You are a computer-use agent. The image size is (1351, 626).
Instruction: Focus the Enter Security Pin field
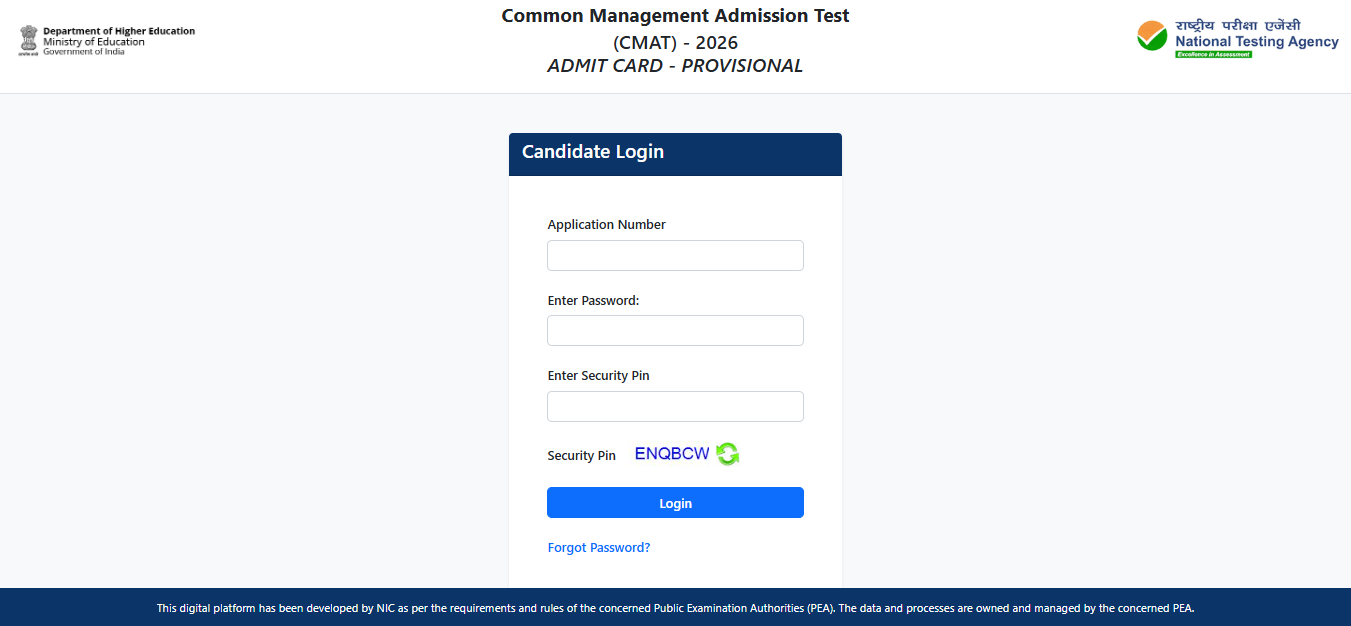[675, 406]
